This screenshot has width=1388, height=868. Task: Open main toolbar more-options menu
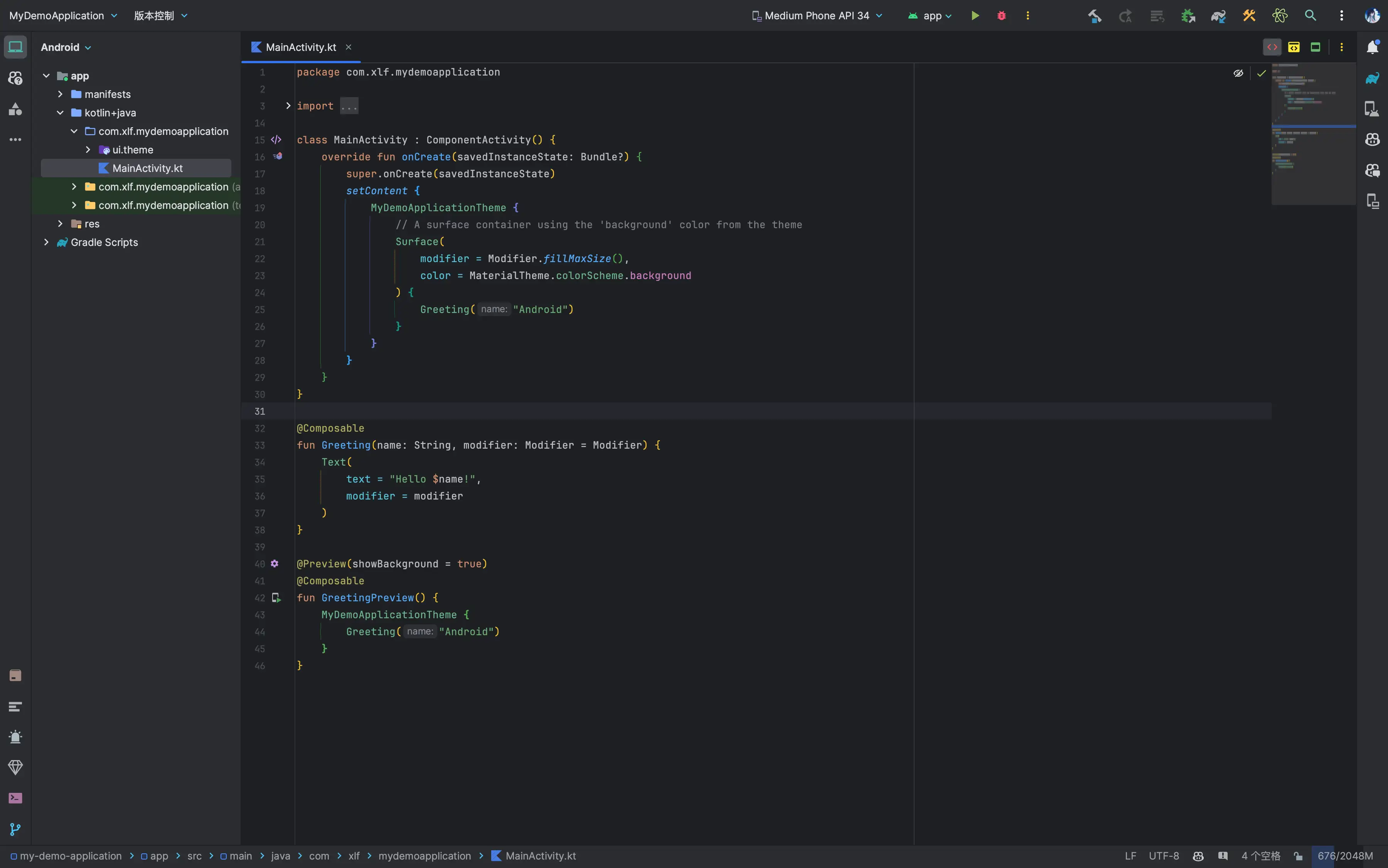1341,15
